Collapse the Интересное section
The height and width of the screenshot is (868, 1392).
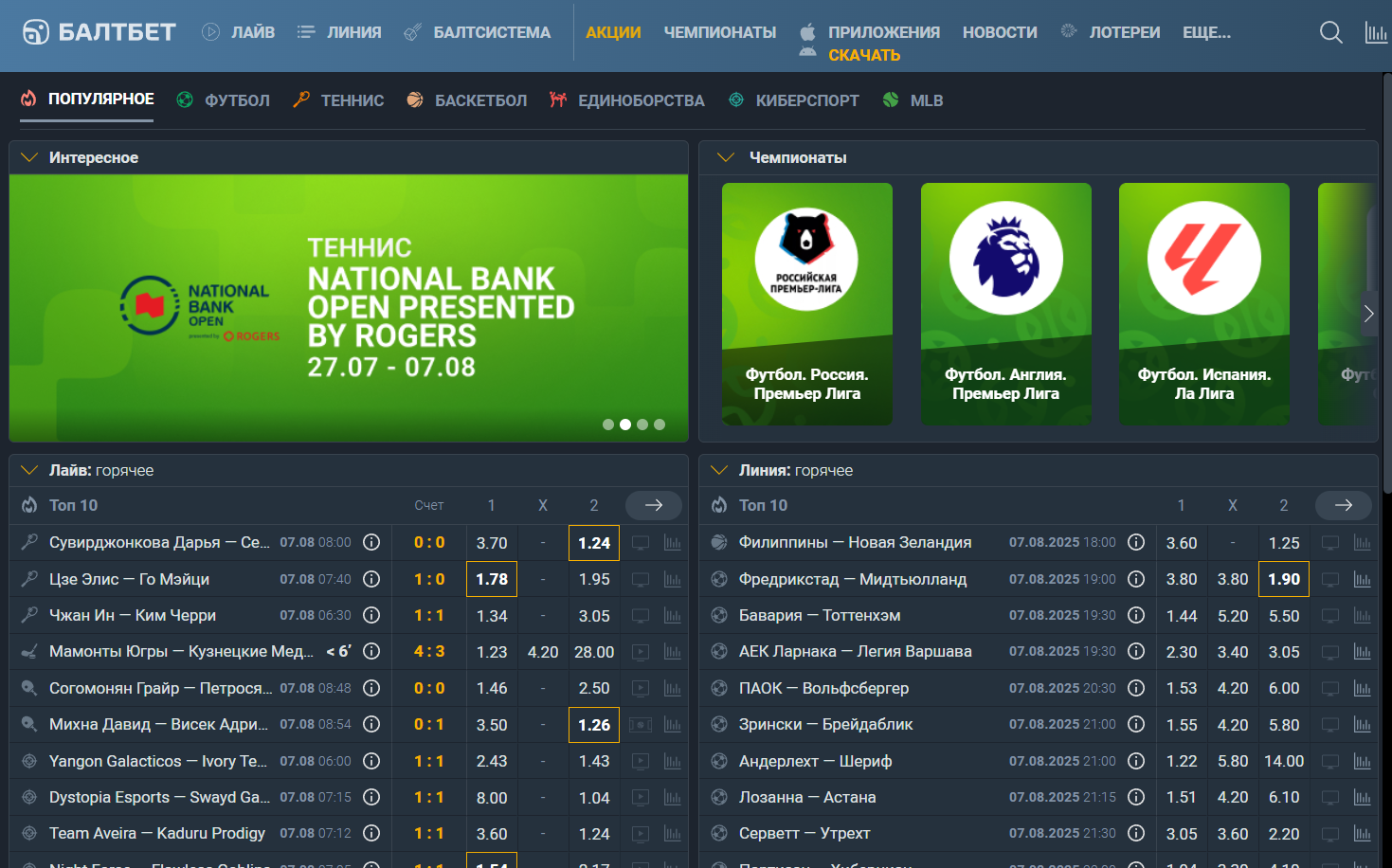pos(29,157)
